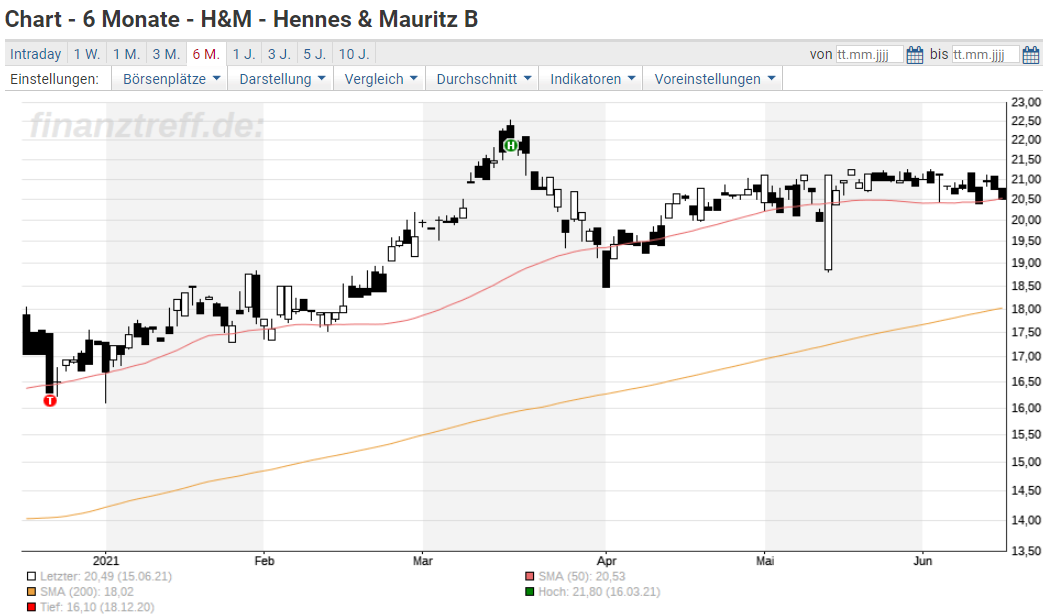Open the Voreinstellungen dropdown
The width and height of the screenshot is (1043, 615).
(714, 78)
